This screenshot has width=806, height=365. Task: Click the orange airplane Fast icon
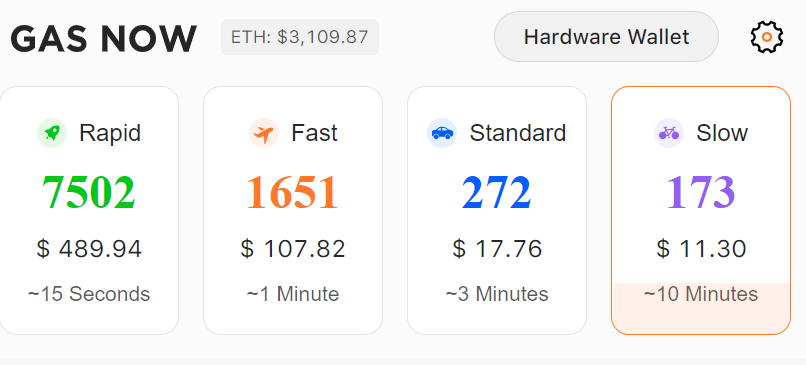pyautogui.click(x=264, y=133)
